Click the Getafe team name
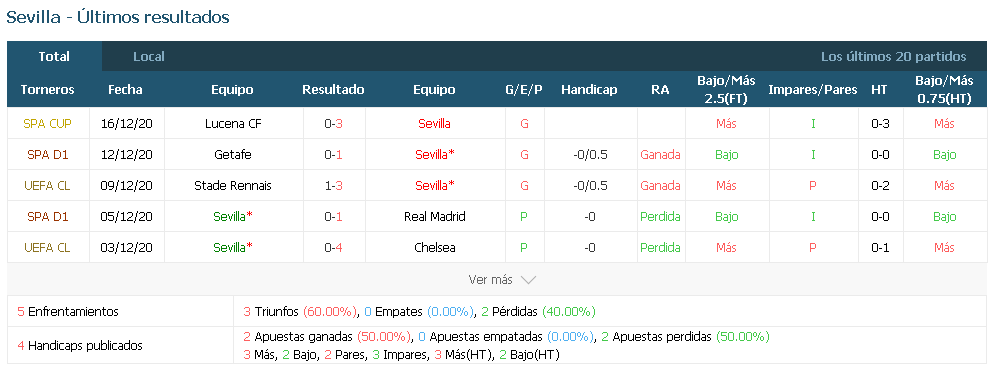 [x=233, y=155]
